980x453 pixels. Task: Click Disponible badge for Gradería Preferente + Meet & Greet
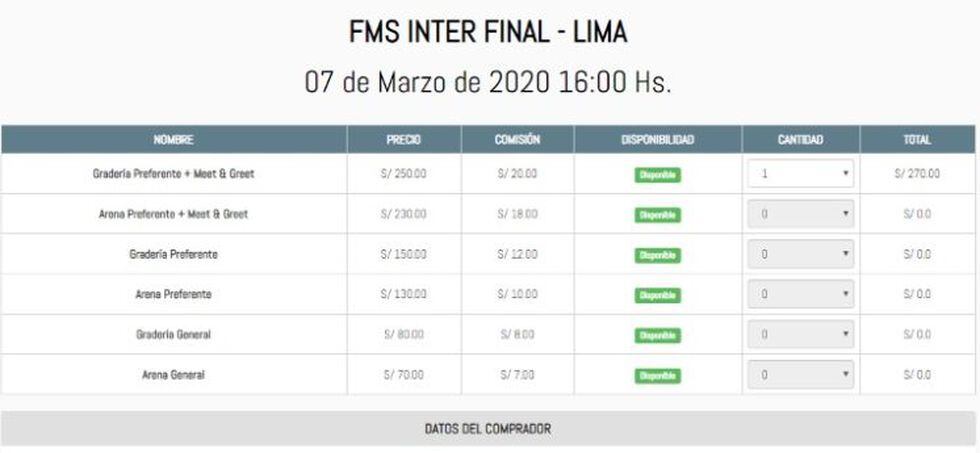(657, 174)
